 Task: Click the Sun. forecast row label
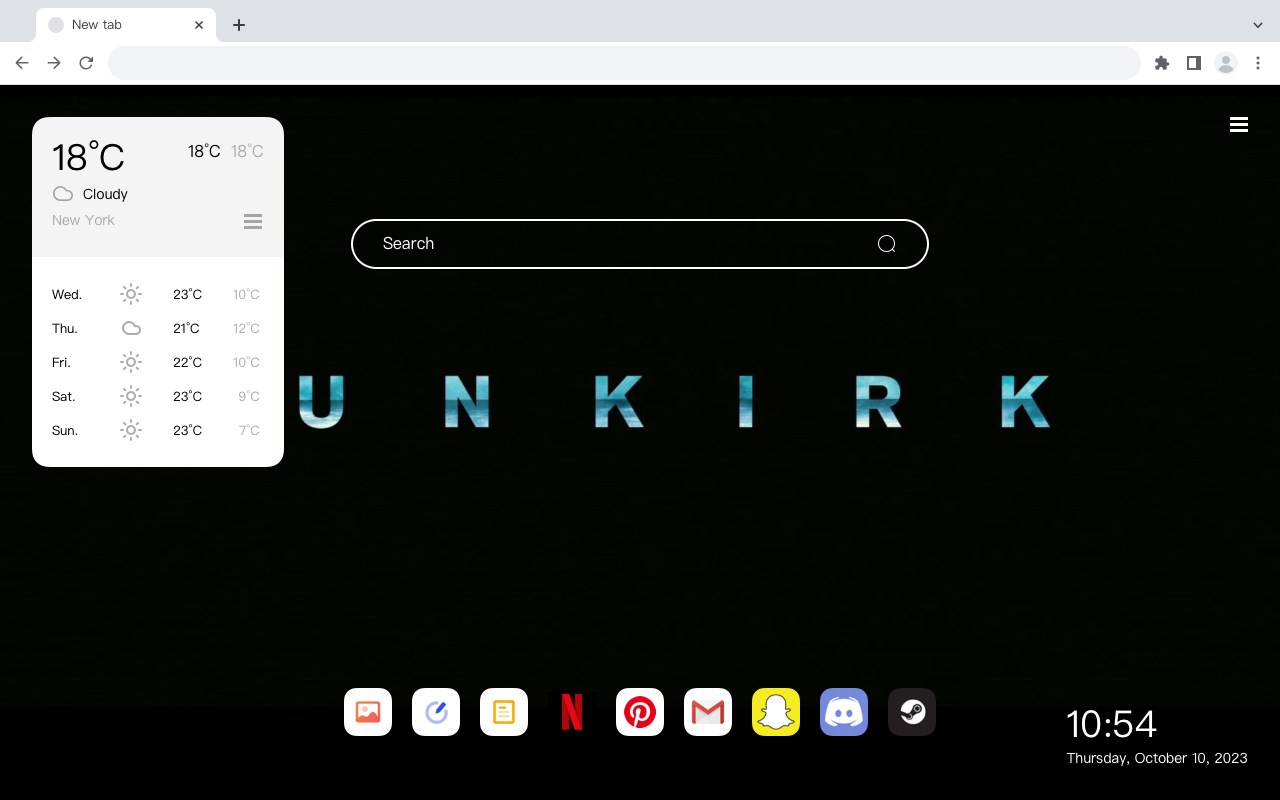pos(65,431)
